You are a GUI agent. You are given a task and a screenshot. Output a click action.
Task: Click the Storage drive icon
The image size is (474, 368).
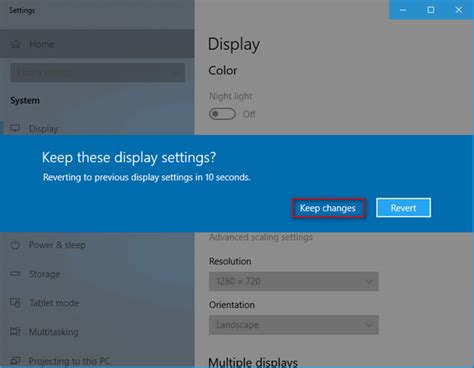[15, 274]
